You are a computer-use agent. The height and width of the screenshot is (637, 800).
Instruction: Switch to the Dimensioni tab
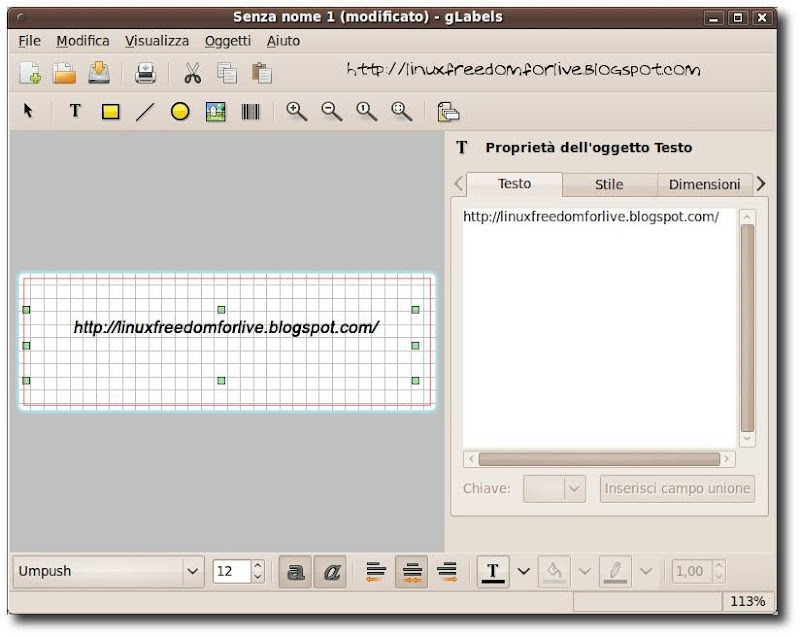704,184
